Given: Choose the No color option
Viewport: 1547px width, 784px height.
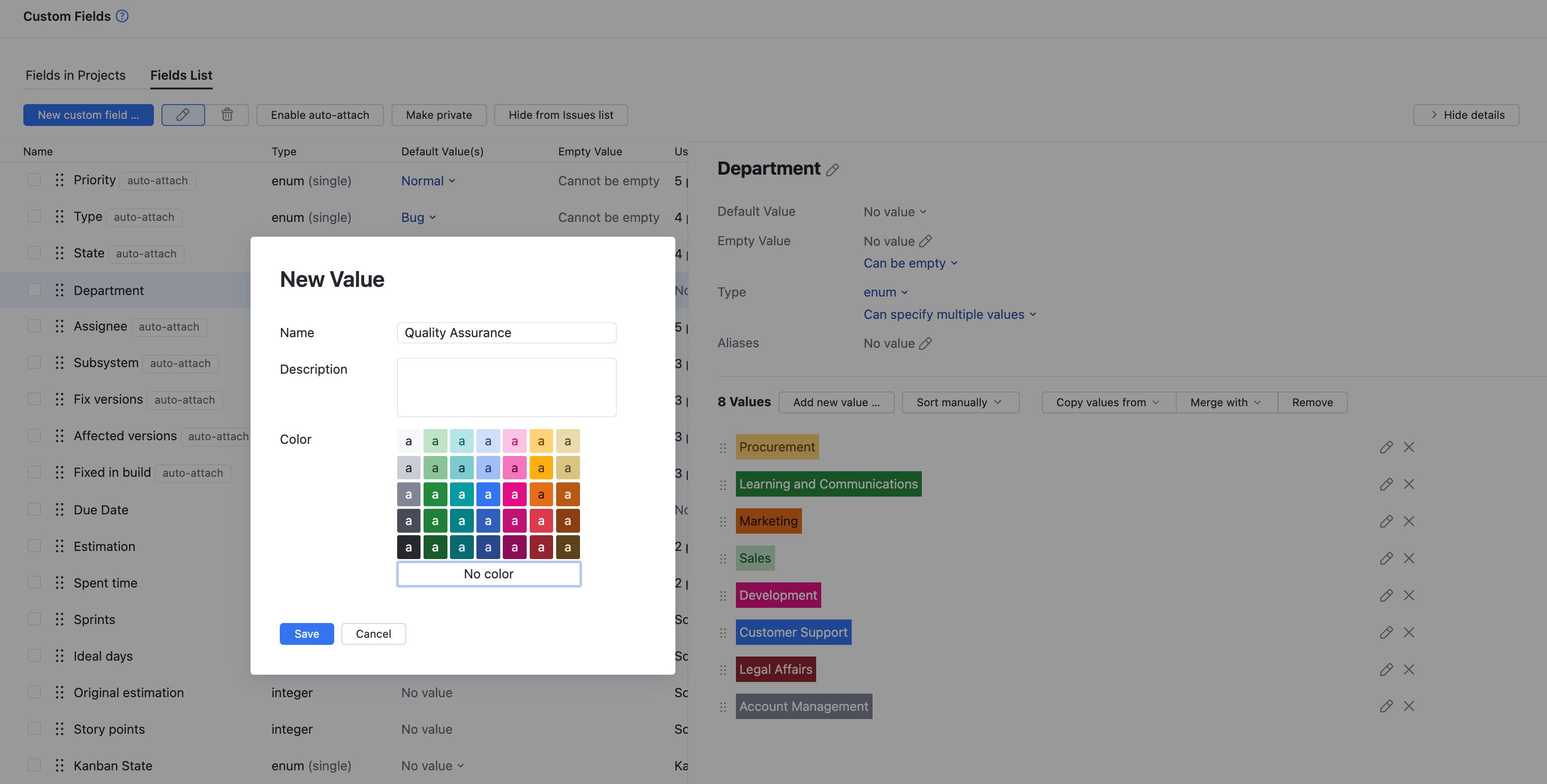Looking at the screenshot, I should point(488,574).
